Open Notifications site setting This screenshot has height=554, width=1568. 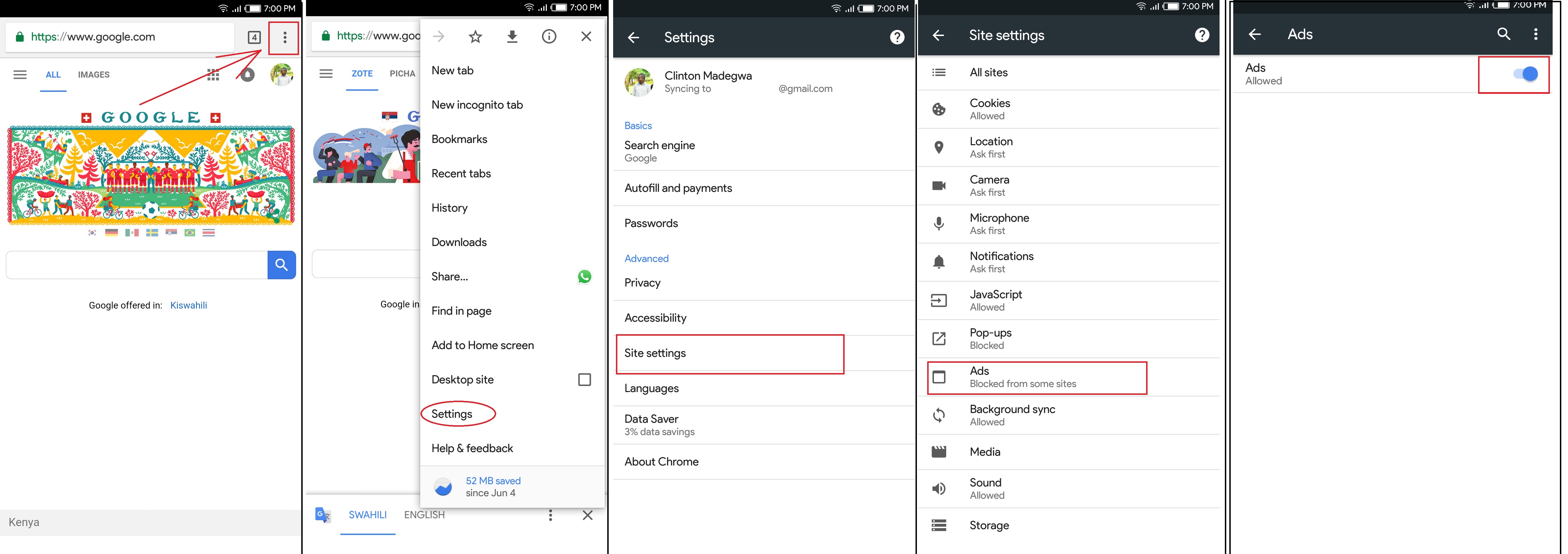[1069, 262]
